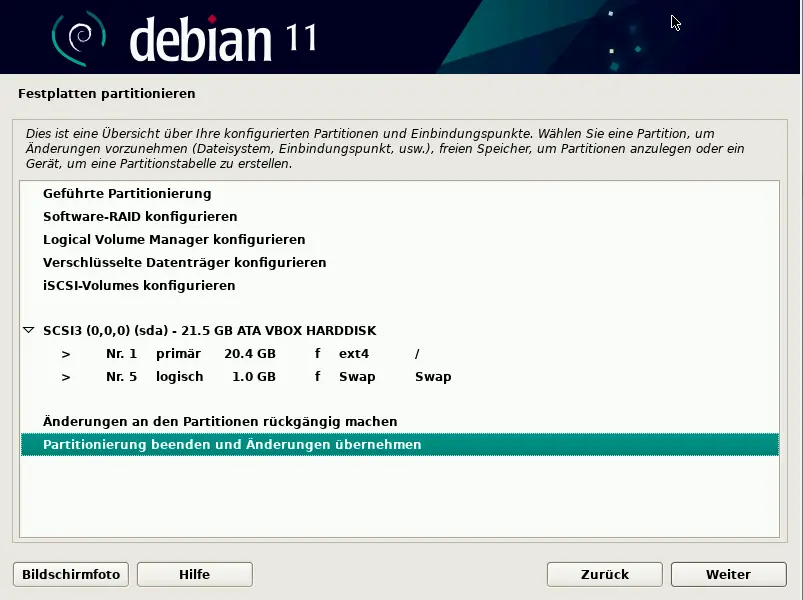The height and width of the screenshot is (600, 803).
Task: Select the SCSI3 (sda) VBOX HARDDISK entry
Action: pyautogui.click(x=209, y=330)
